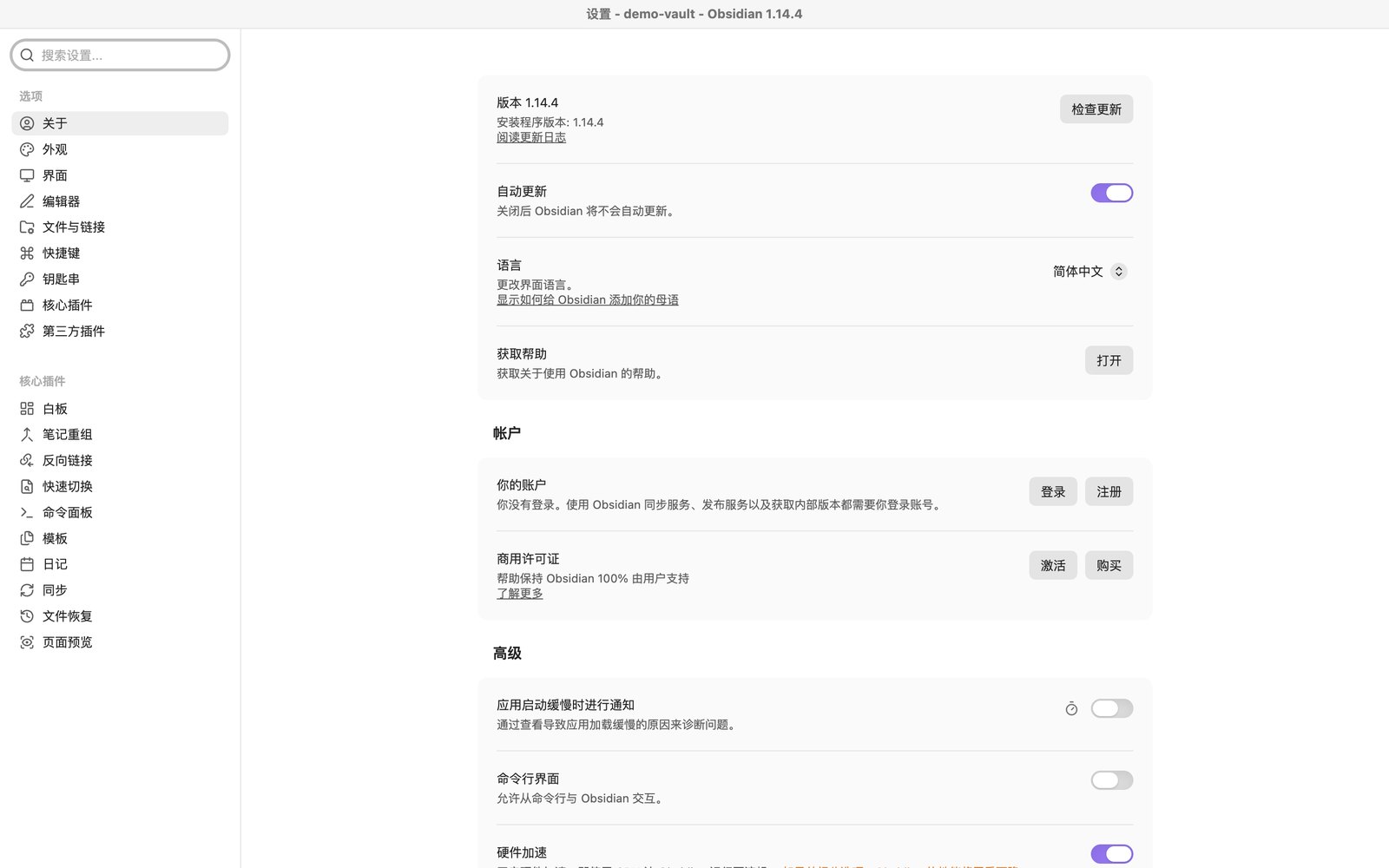Click the 日记 calendar icon
Screen dimensions: 1389x868
(27, 564)
